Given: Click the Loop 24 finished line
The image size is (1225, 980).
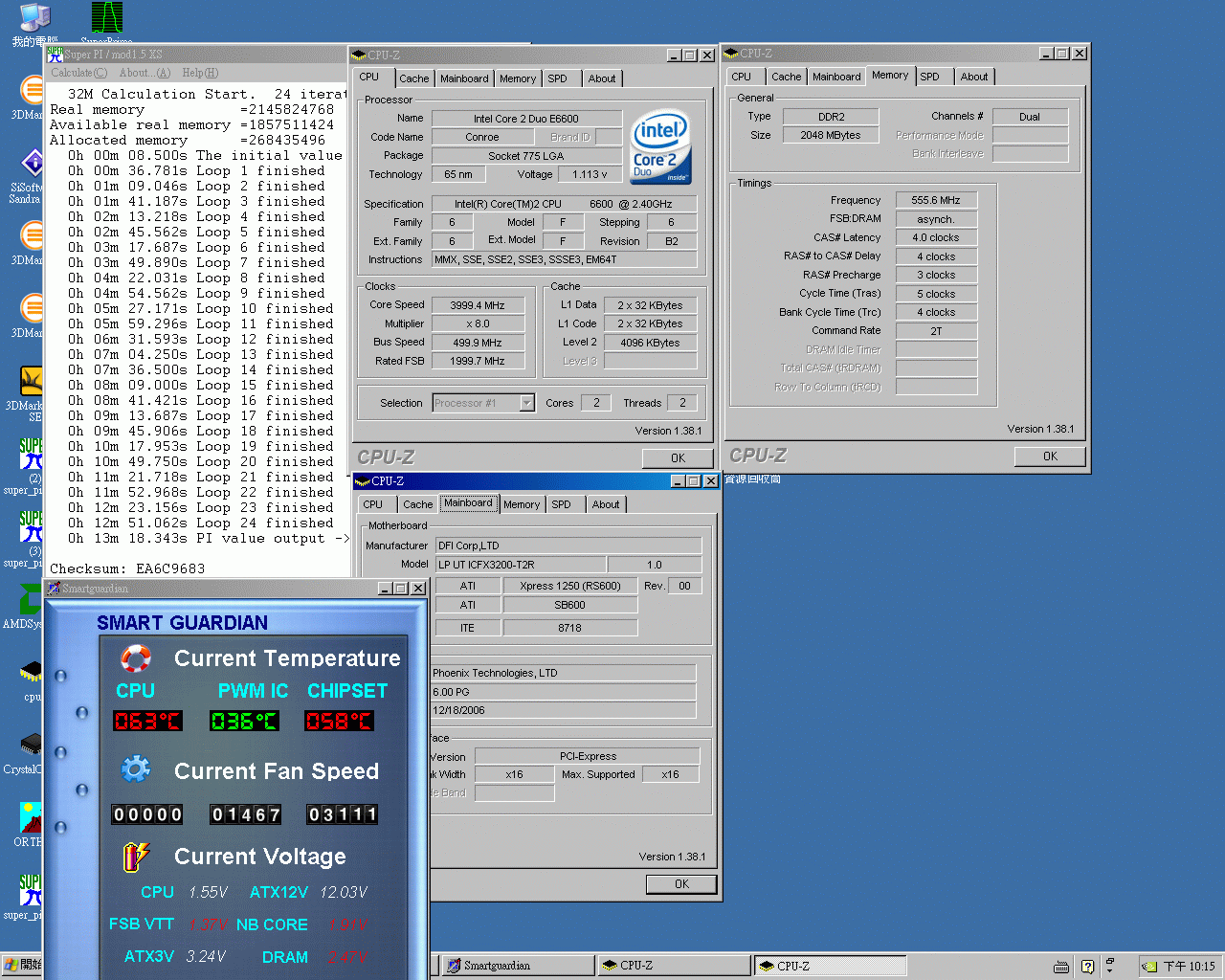Looking at the screenshot, I should click(201, 523).
